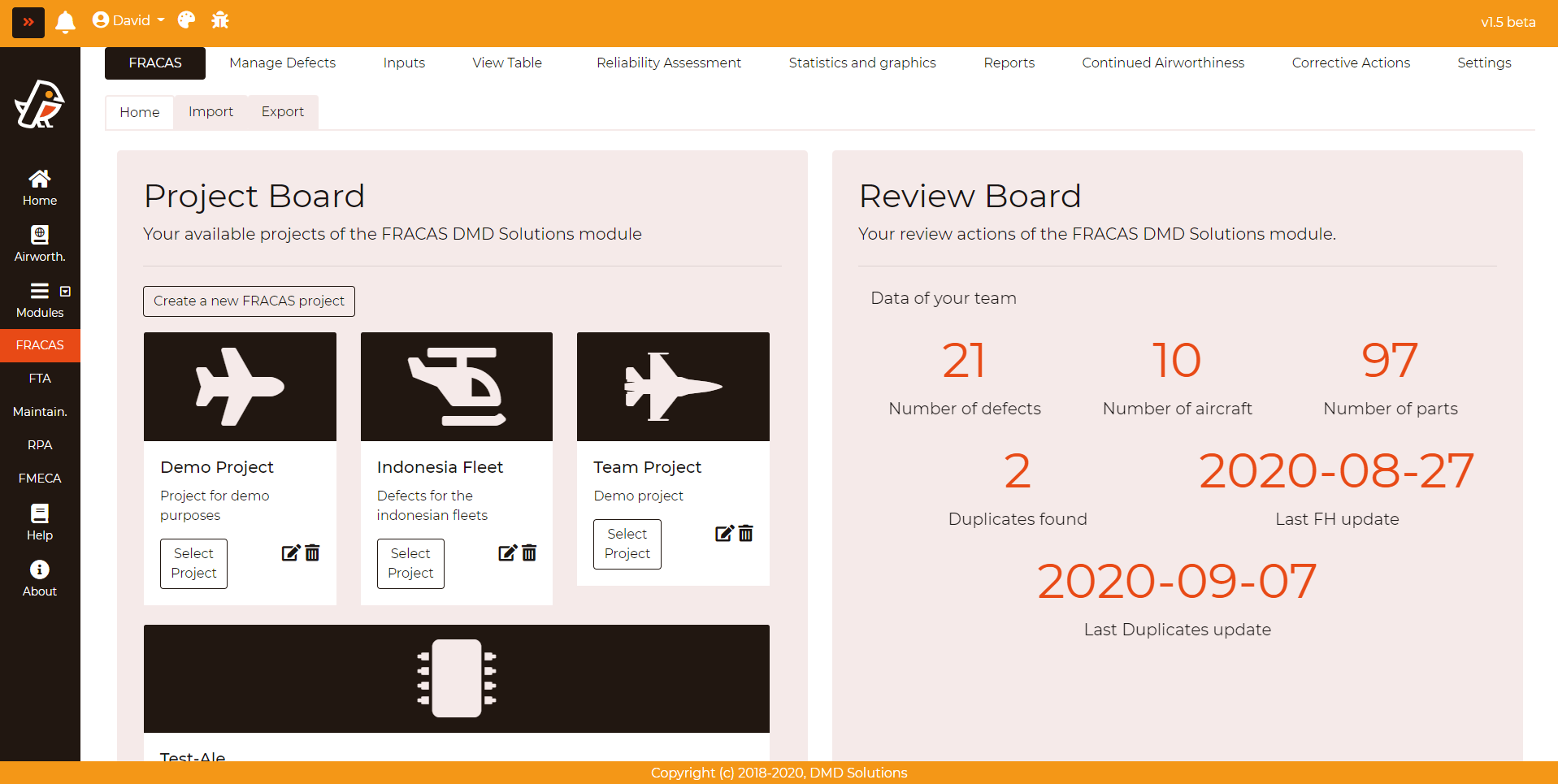Edit the Indonesia Fleet project
This screenshot has height=784, width=1558.
[x=507, y=553]
